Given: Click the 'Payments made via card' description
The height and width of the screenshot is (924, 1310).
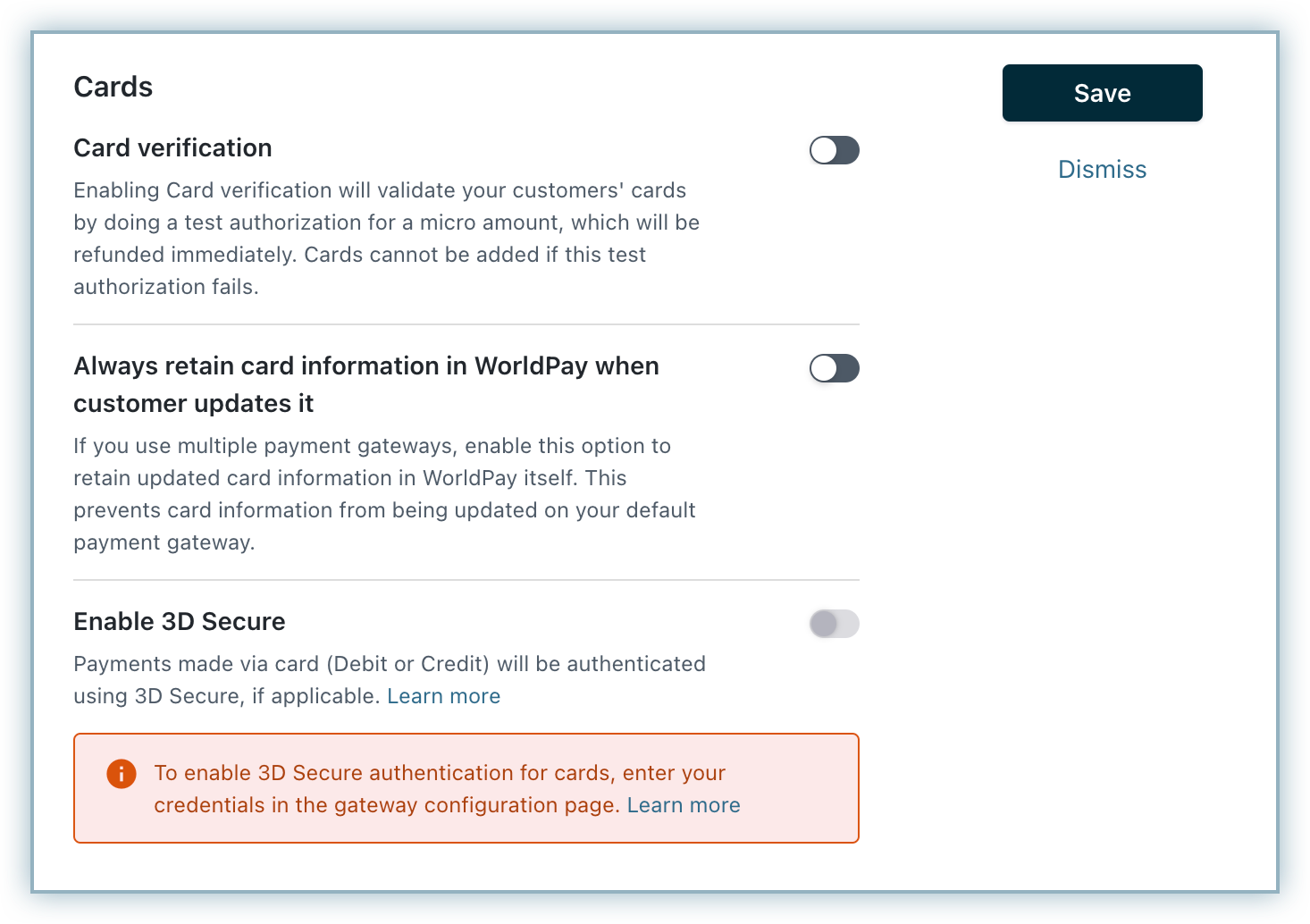Looking at the screenshot, I should (x=390, y=664).
